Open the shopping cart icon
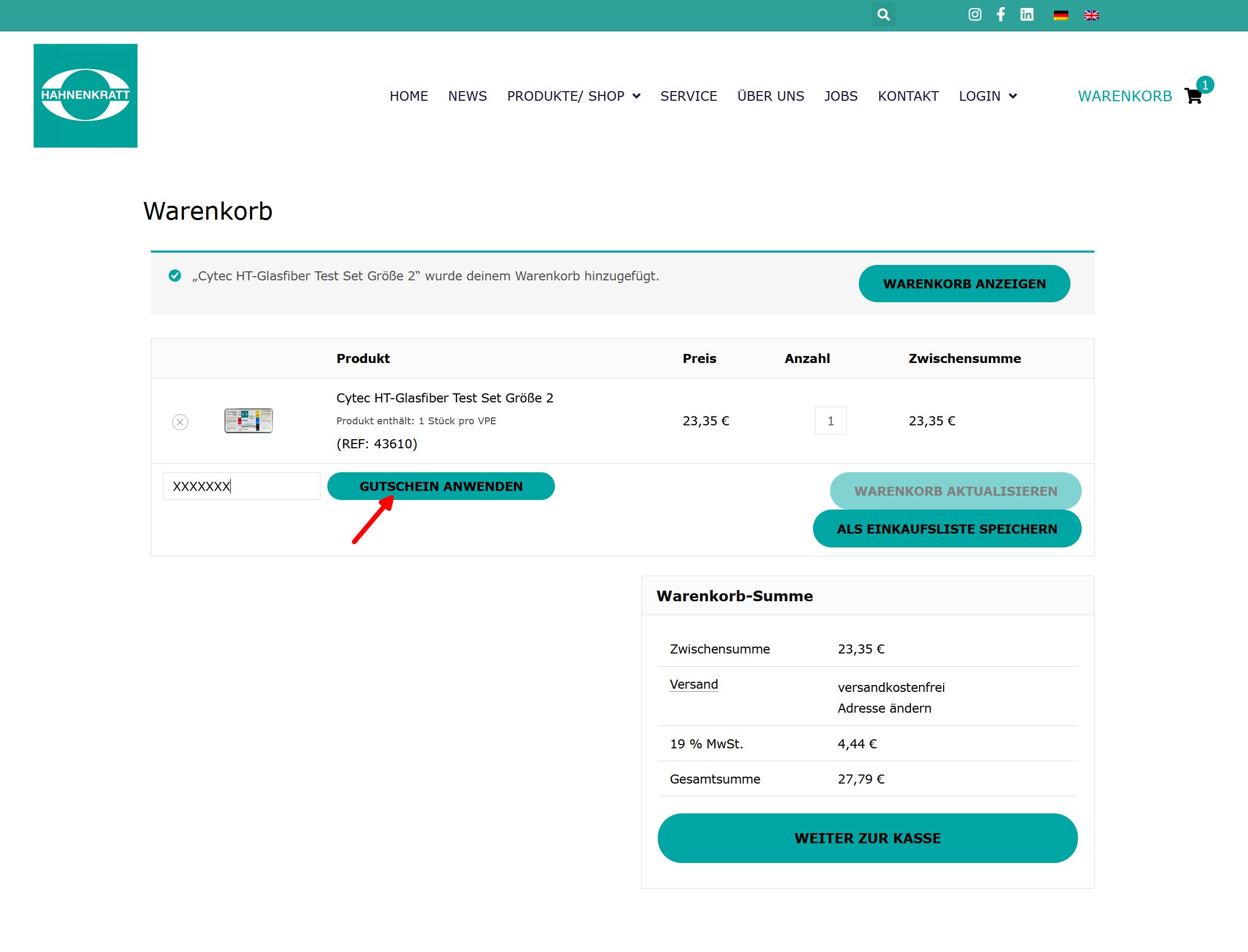The height and width of the screenshot is (952, 1248). (x=1193, y=96)
